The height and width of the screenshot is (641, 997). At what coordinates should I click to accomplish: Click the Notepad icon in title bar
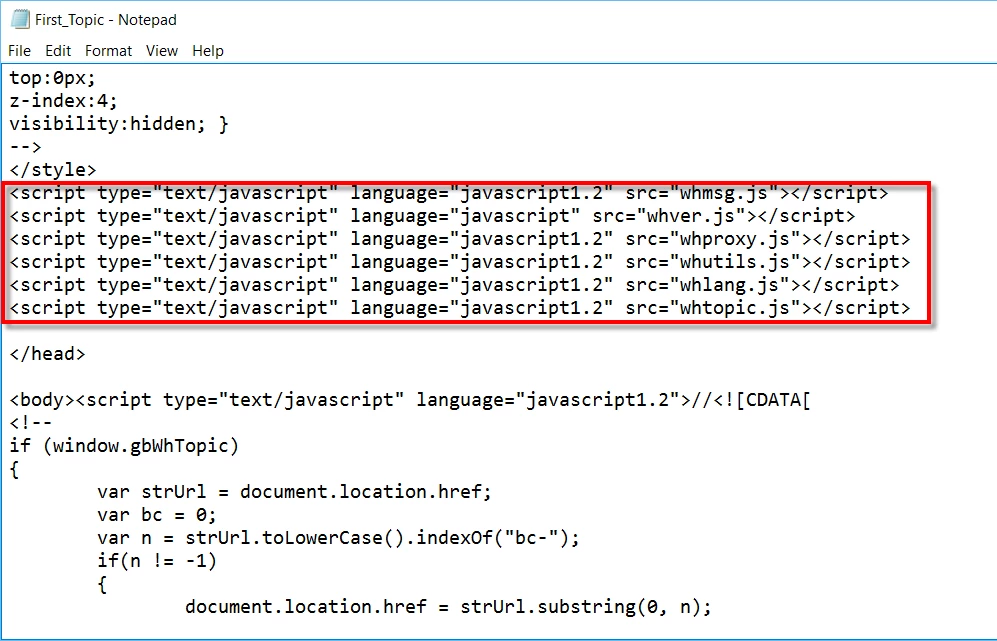[20, 20]
